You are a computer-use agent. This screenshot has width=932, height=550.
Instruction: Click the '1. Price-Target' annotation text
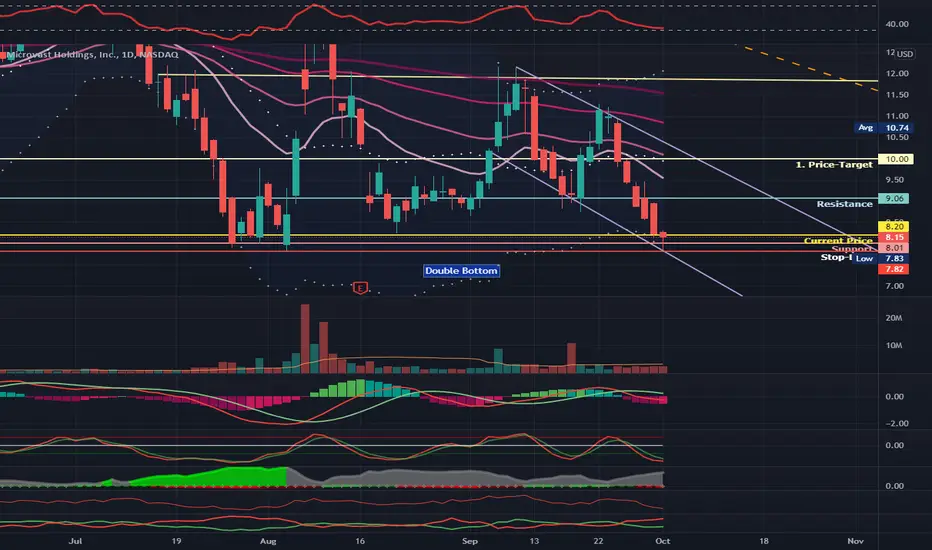pyautogui.click(x=834, y=165)
